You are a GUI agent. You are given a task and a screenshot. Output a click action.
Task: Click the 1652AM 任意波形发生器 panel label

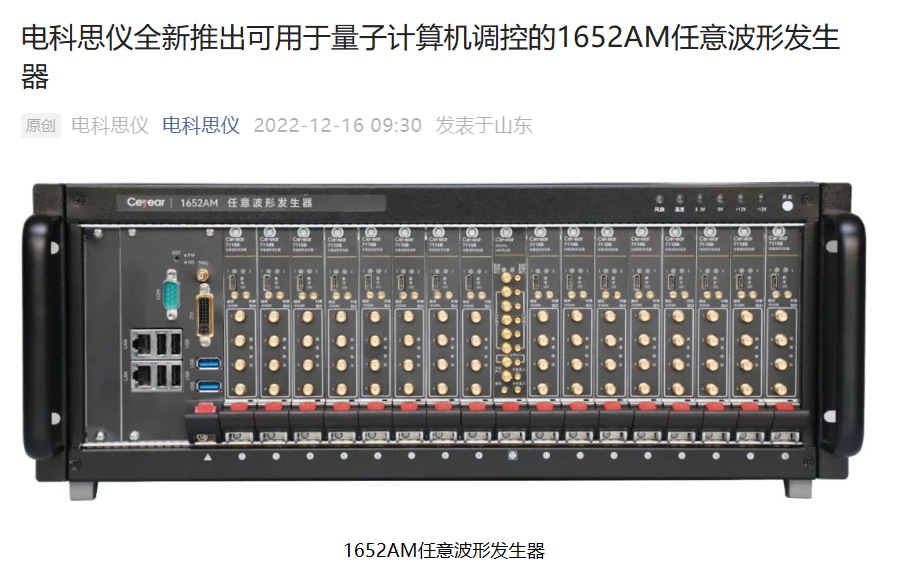(x=246, y=203)
